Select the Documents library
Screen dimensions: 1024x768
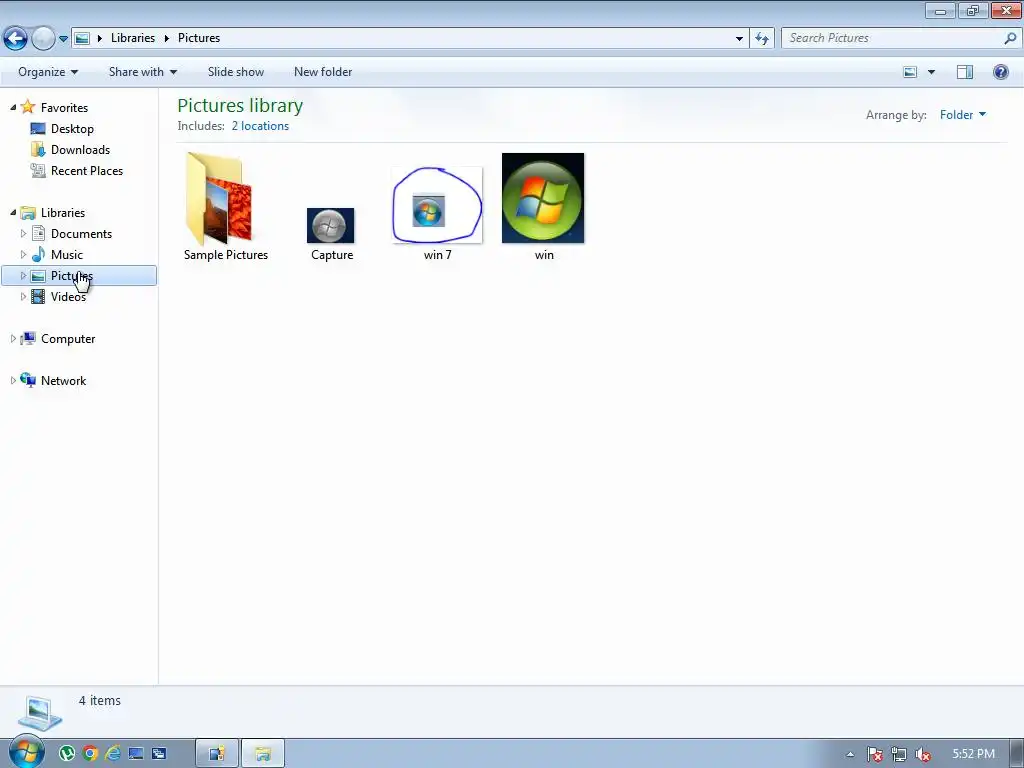[81, 234]
